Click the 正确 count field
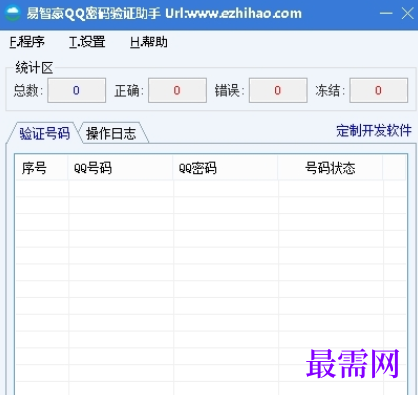This screenshot has height=395, width=418. [177, 90]
